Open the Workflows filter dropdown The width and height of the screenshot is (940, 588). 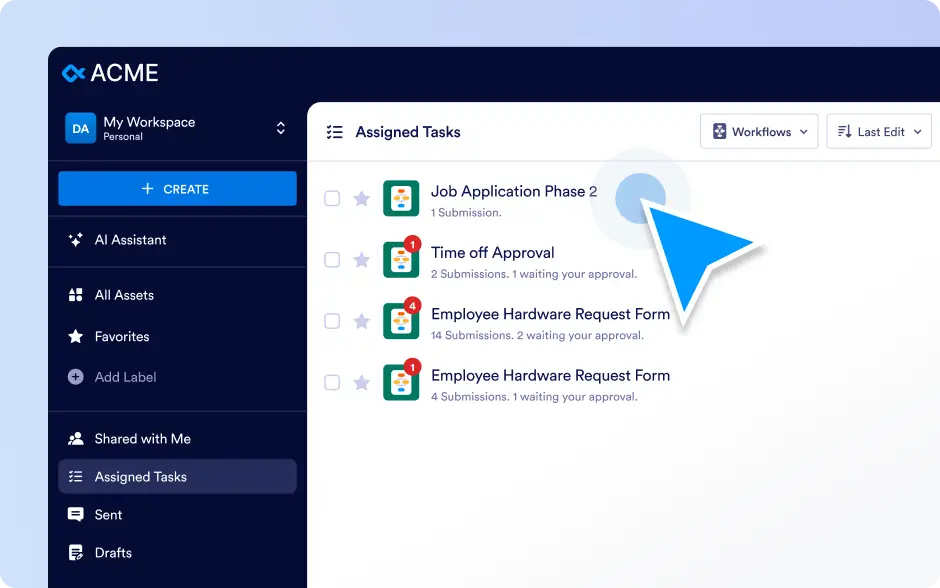(759, 131)
